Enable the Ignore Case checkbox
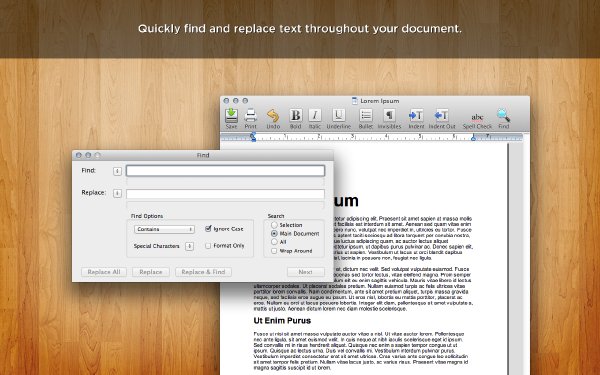 click(x=208, y=228)
